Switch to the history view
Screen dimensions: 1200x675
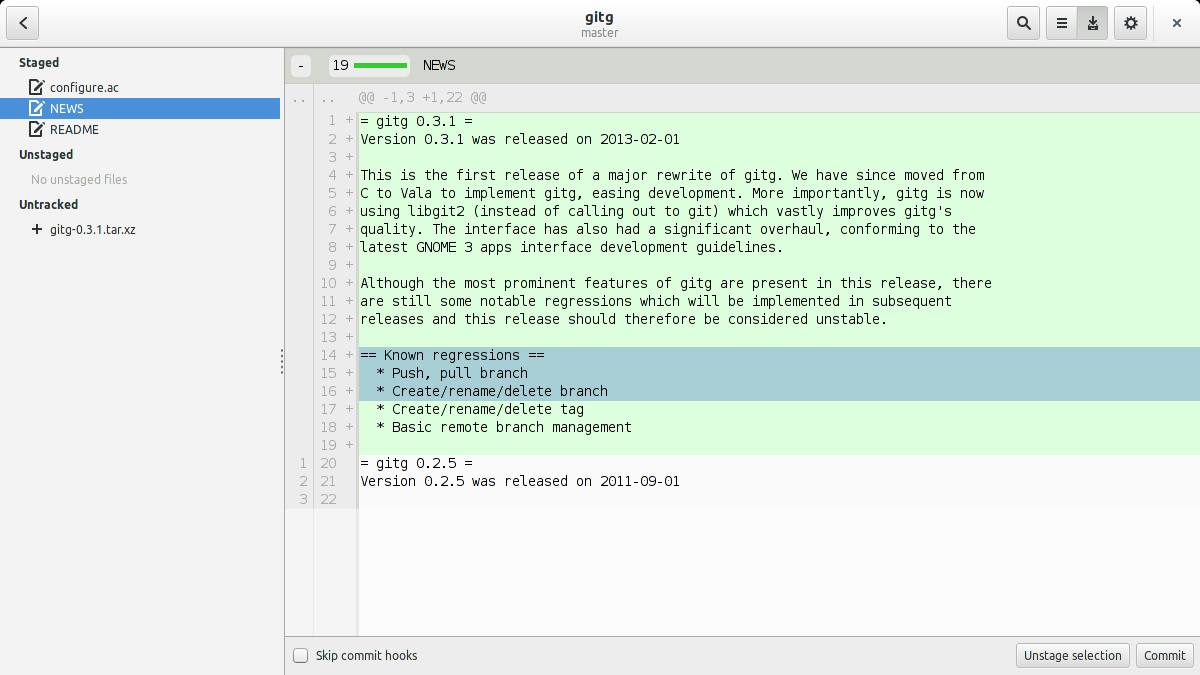pyautogui.click(x=1062, y=23)
